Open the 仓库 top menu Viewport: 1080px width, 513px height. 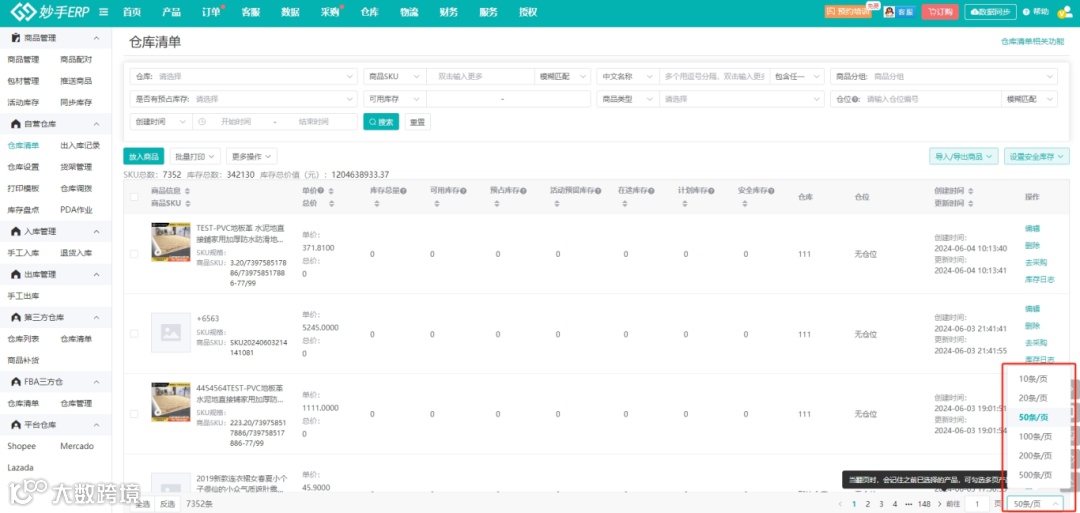(369, 12)
